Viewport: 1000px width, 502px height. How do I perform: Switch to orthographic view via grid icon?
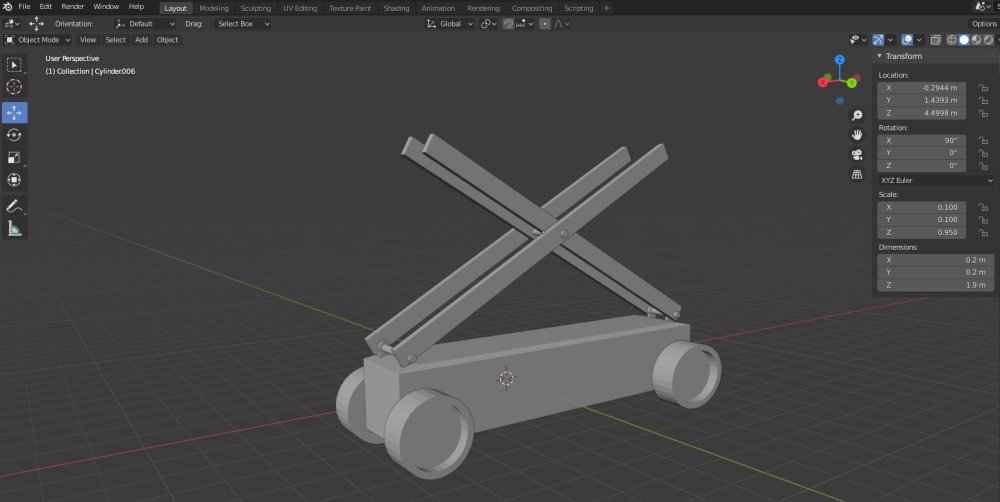coord(857,175)
